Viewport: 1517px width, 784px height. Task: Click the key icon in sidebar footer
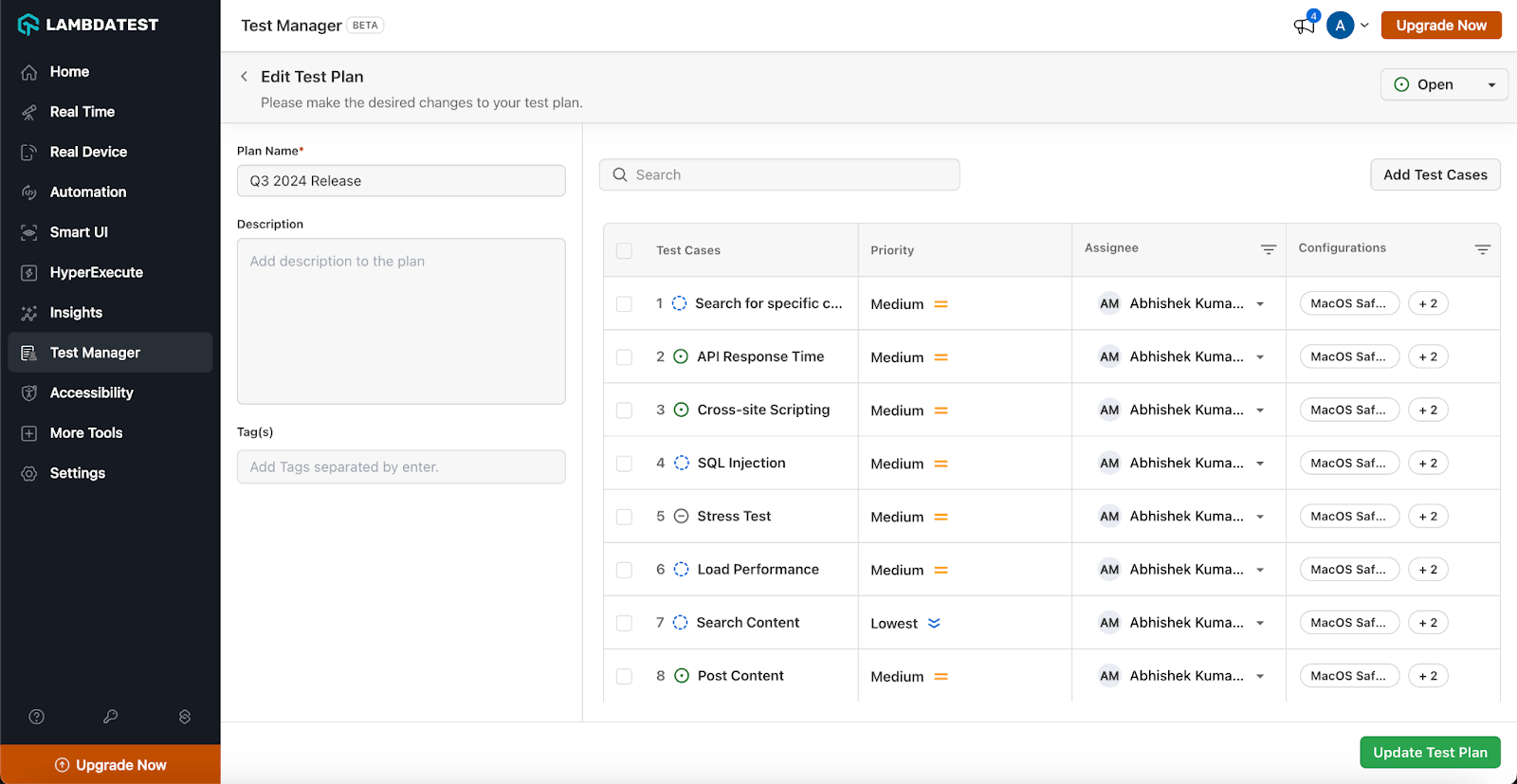[111, 717]
